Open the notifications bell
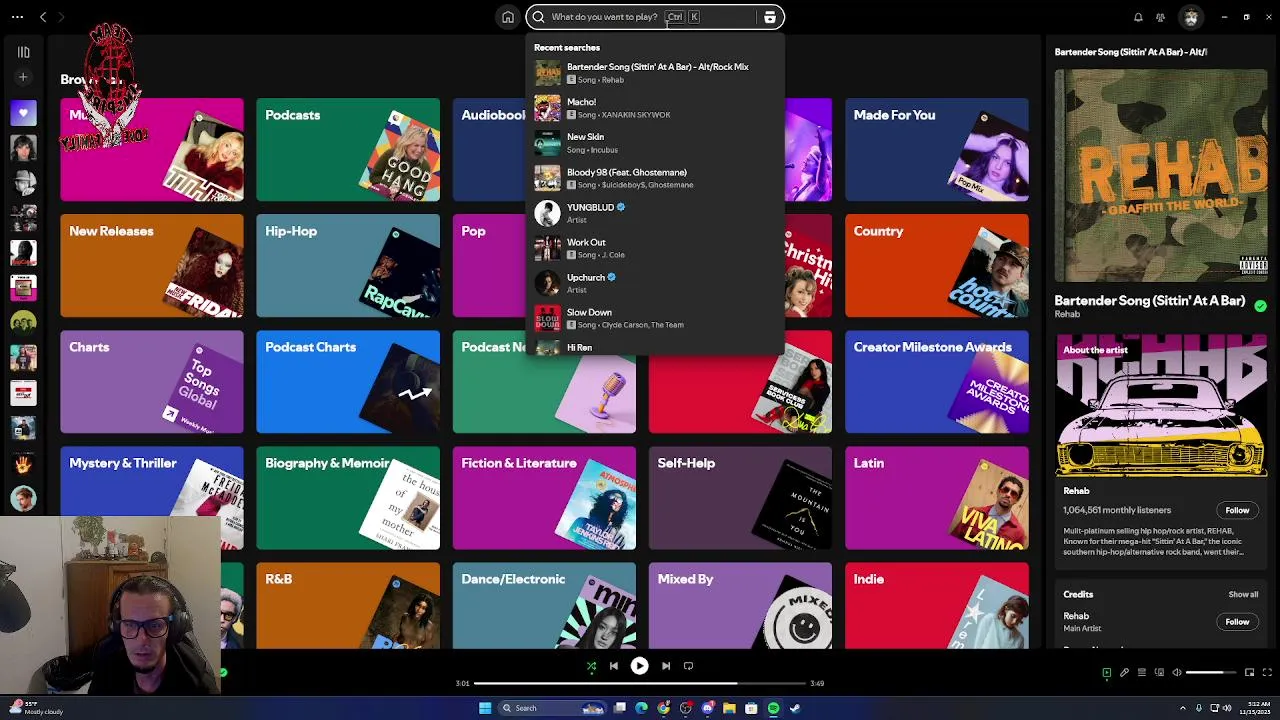 click(x=1138, y=17)
